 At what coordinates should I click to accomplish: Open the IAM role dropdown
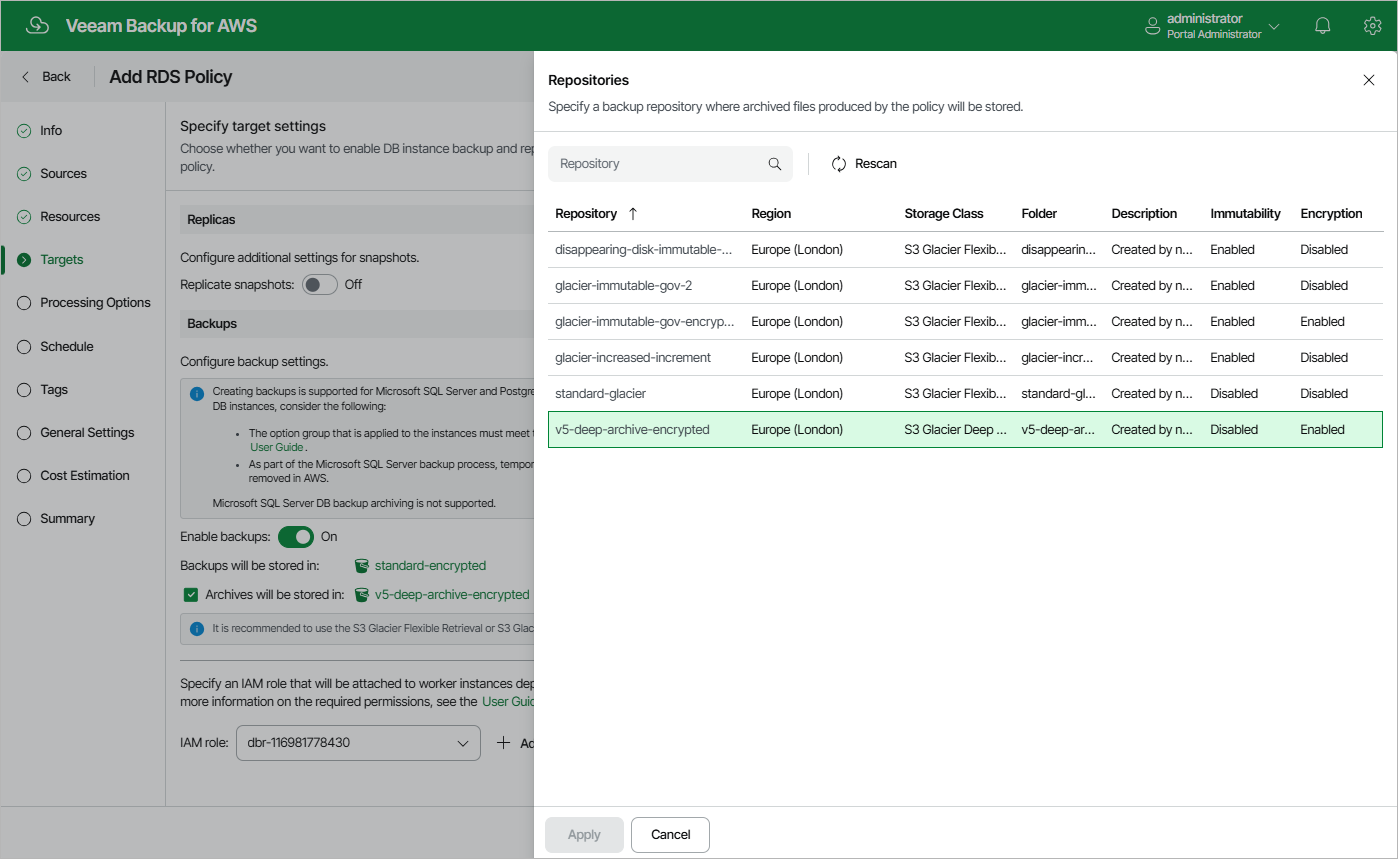[357, 743]
